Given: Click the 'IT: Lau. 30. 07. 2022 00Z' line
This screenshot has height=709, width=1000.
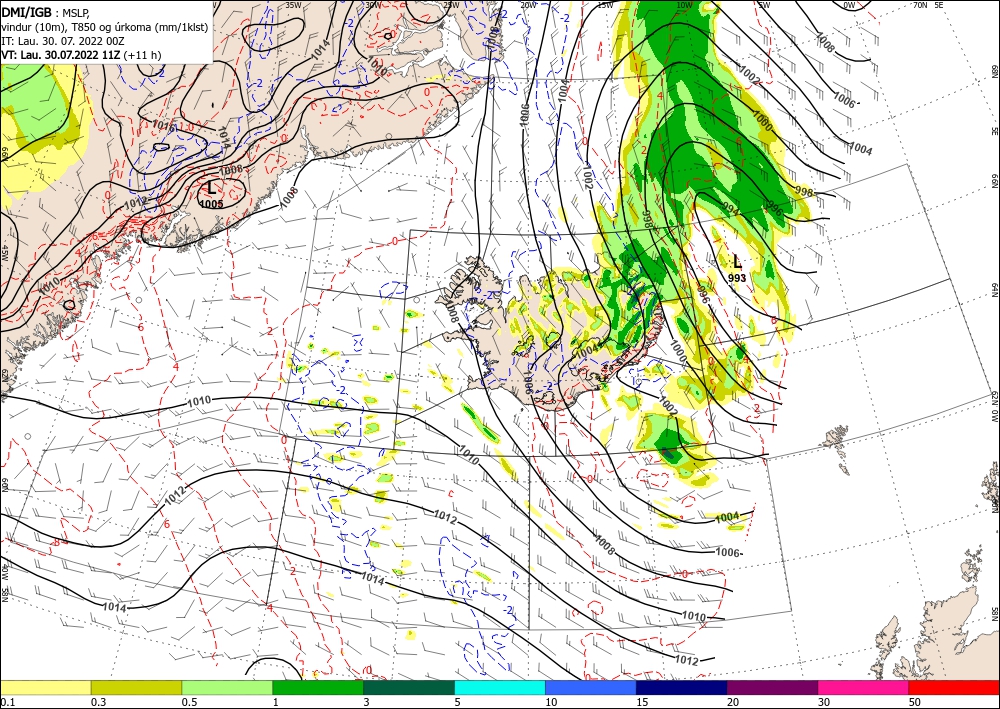Looking at the screenshot, I should 62,41.
